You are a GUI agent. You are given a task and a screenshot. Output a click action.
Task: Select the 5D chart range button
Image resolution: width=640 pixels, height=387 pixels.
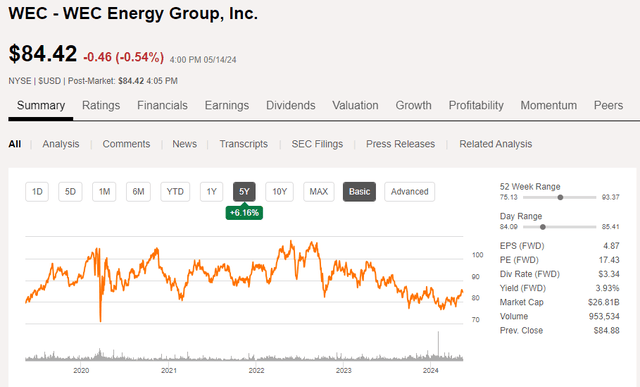click(70, 191)
